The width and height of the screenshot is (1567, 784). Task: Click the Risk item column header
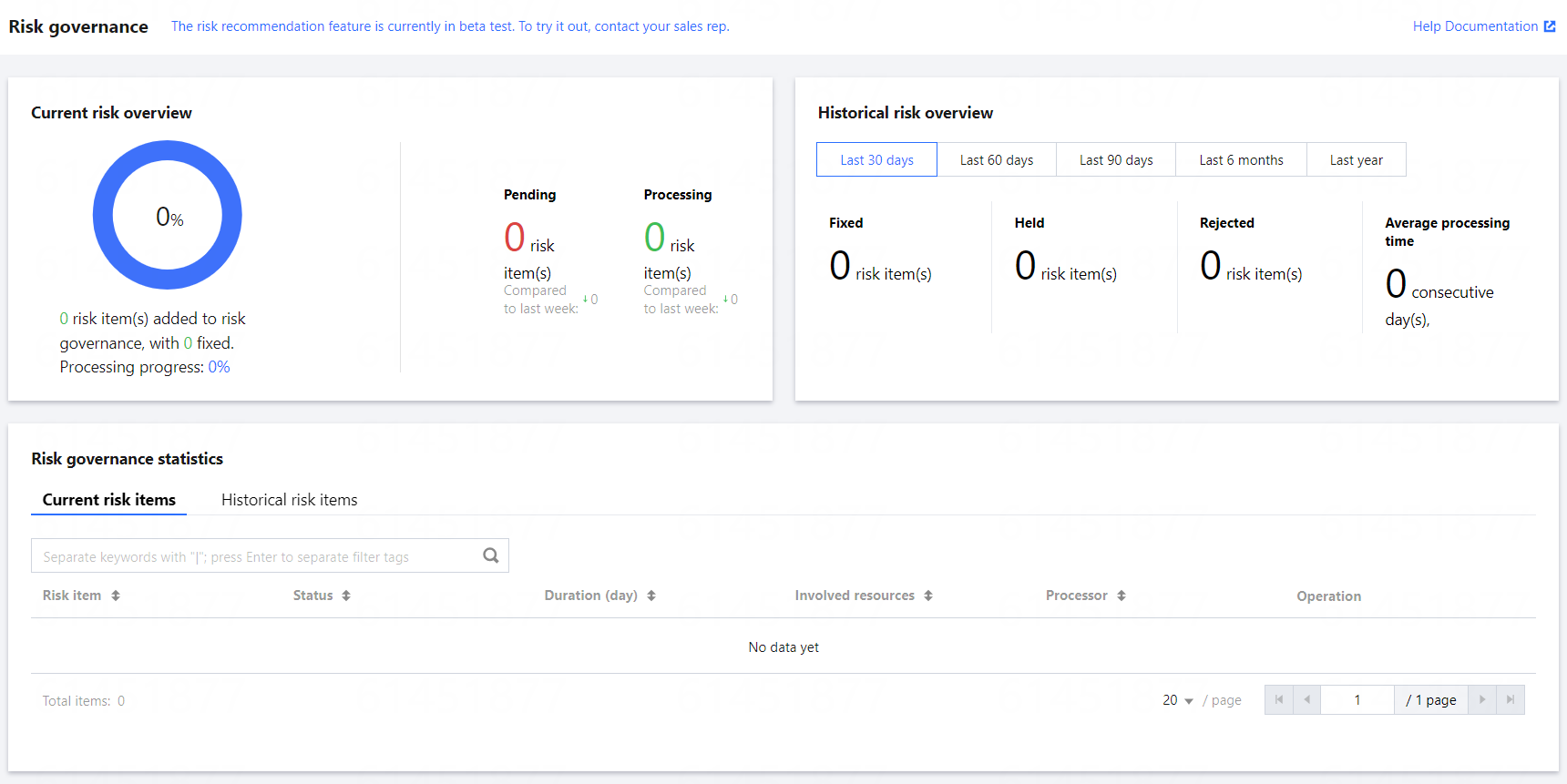tap(72, 596)
